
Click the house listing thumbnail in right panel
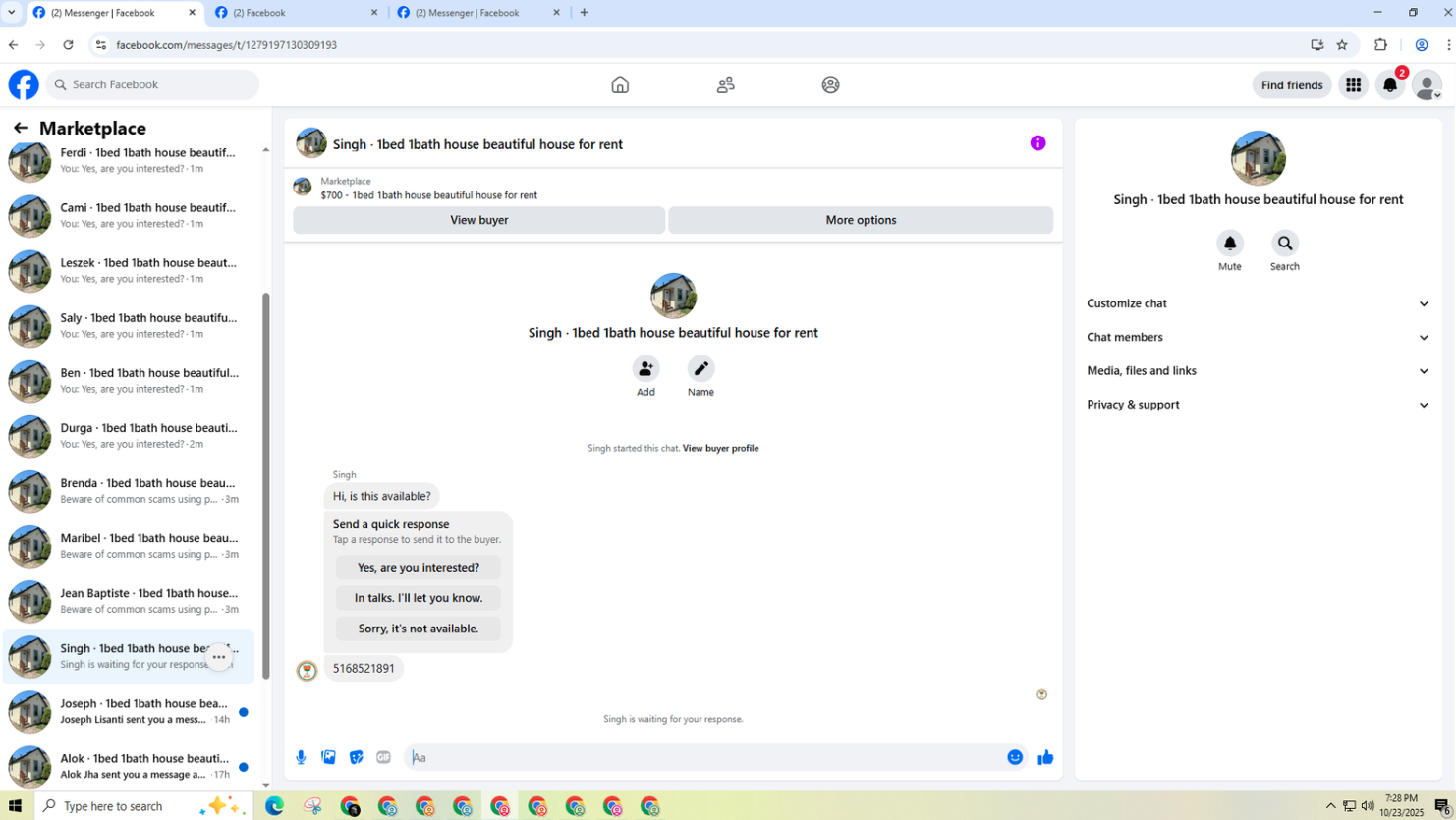pos(1258,158)
